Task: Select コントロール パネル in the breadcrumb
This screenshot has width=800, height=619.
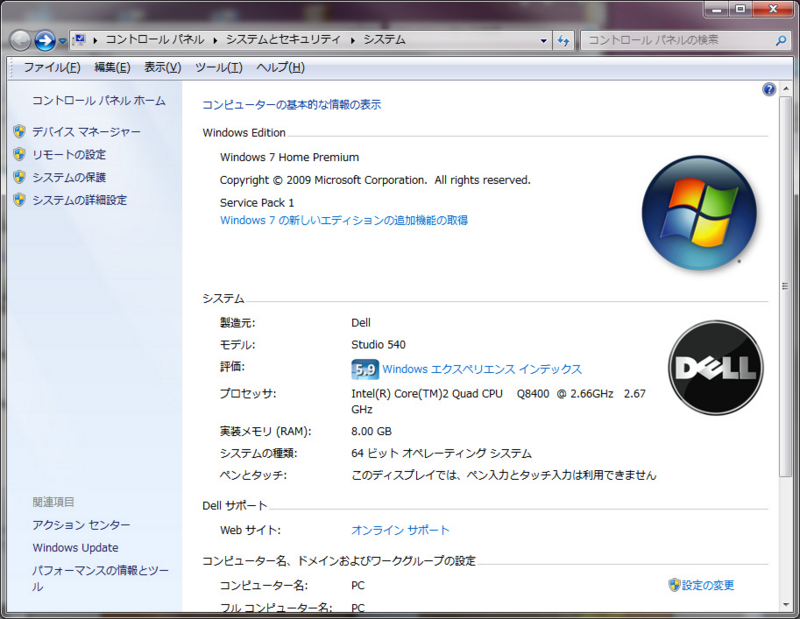Action: [x=155, y=40]
